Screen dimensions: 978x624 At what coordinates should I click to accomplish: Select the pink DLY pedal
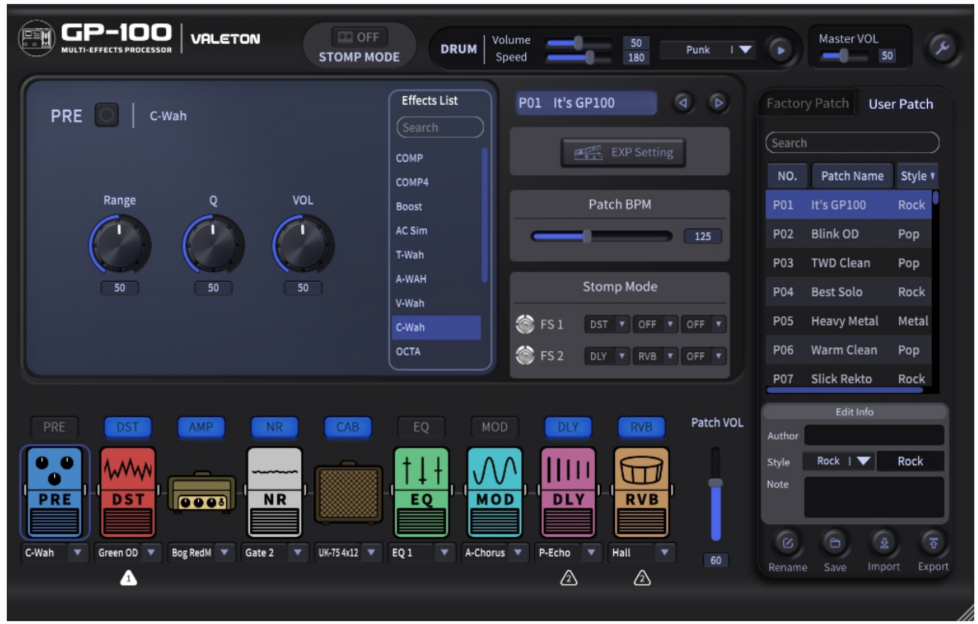(568, 492)
